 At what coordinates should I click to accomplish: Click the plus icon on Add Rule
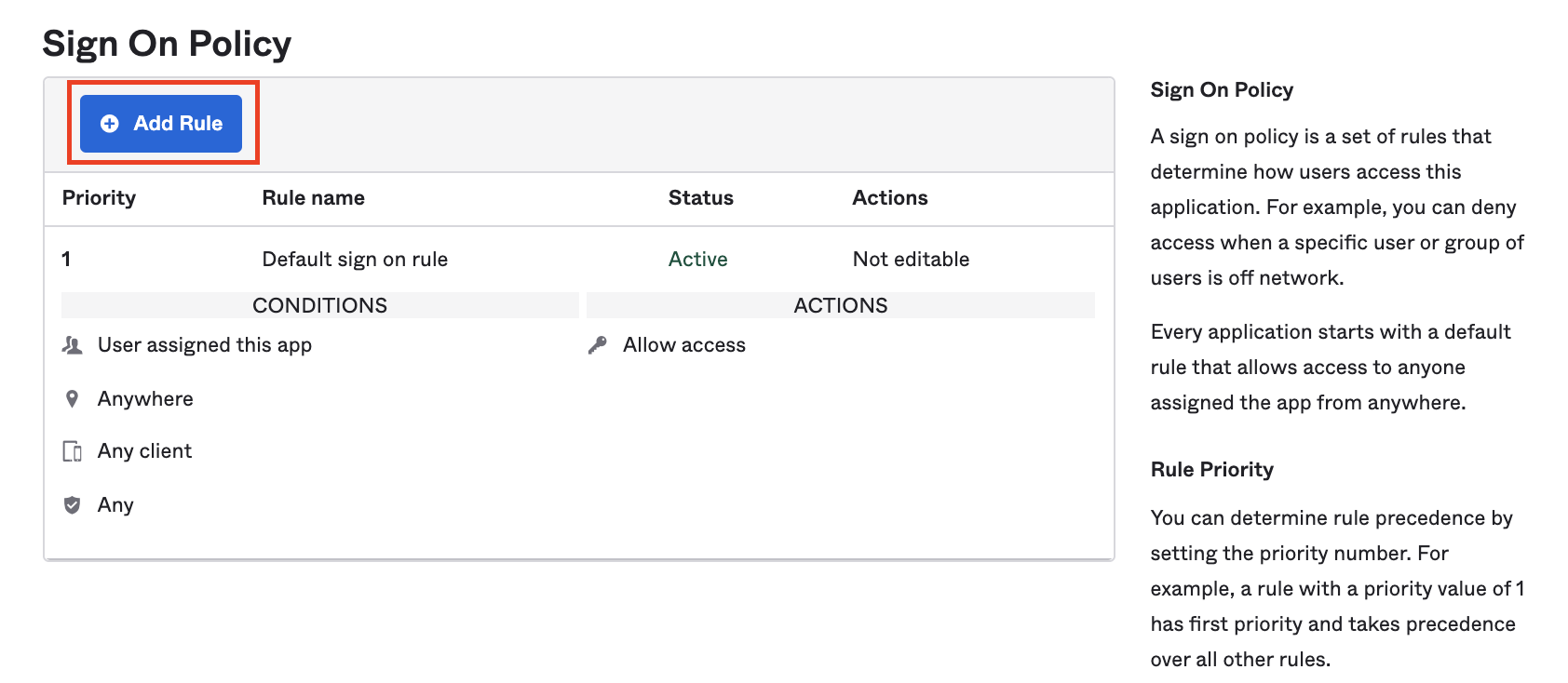point(110,124)
